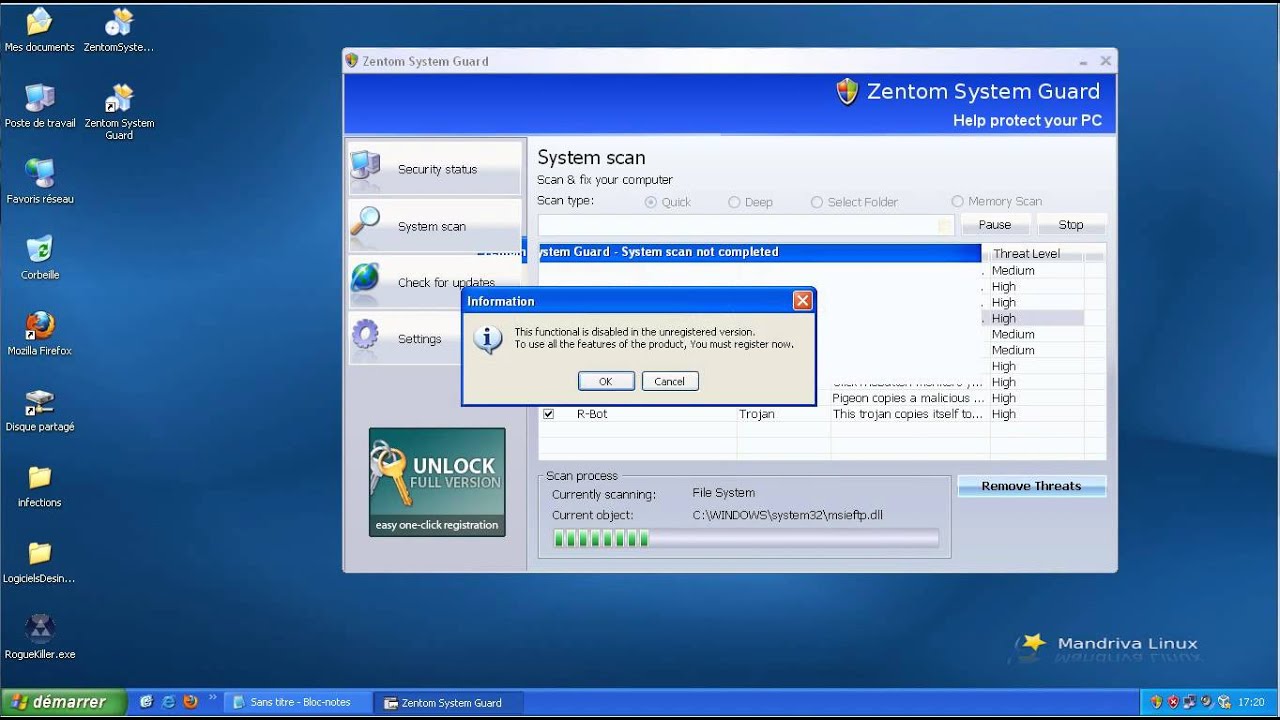Uncheck the R-Bot threat checkbox
Screen dimensions: 1280x720
pyautogui.click(x=548, y=414)
